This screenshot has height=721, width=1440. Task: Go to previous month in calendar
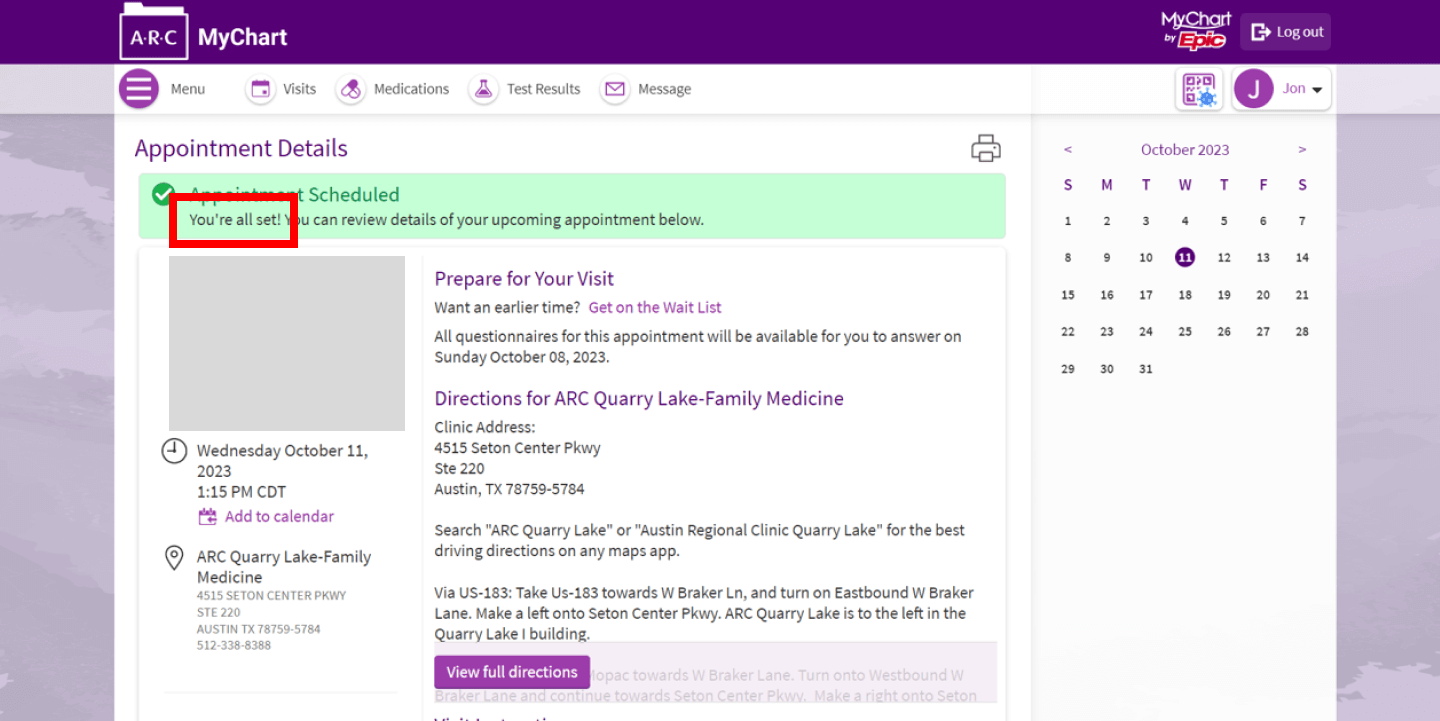1068,150
